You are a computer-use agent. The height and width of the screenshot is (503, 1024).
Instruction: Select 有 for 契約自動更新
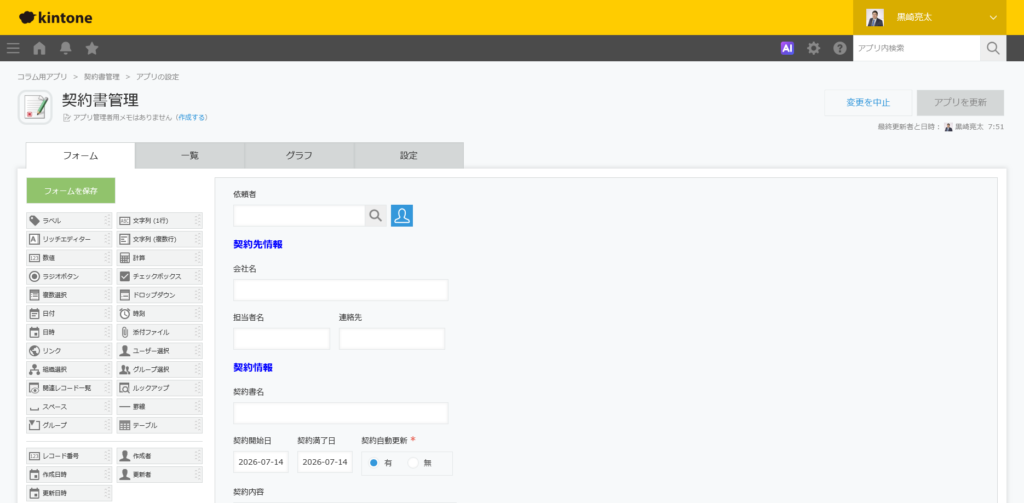coord(374,462)
